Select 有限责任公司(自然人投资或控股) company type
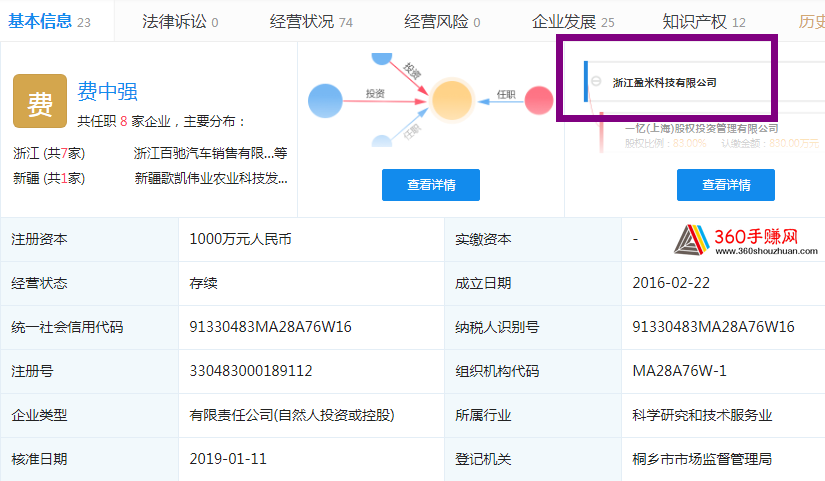Viewport: 825px width, 481px height. coord(292,415)
